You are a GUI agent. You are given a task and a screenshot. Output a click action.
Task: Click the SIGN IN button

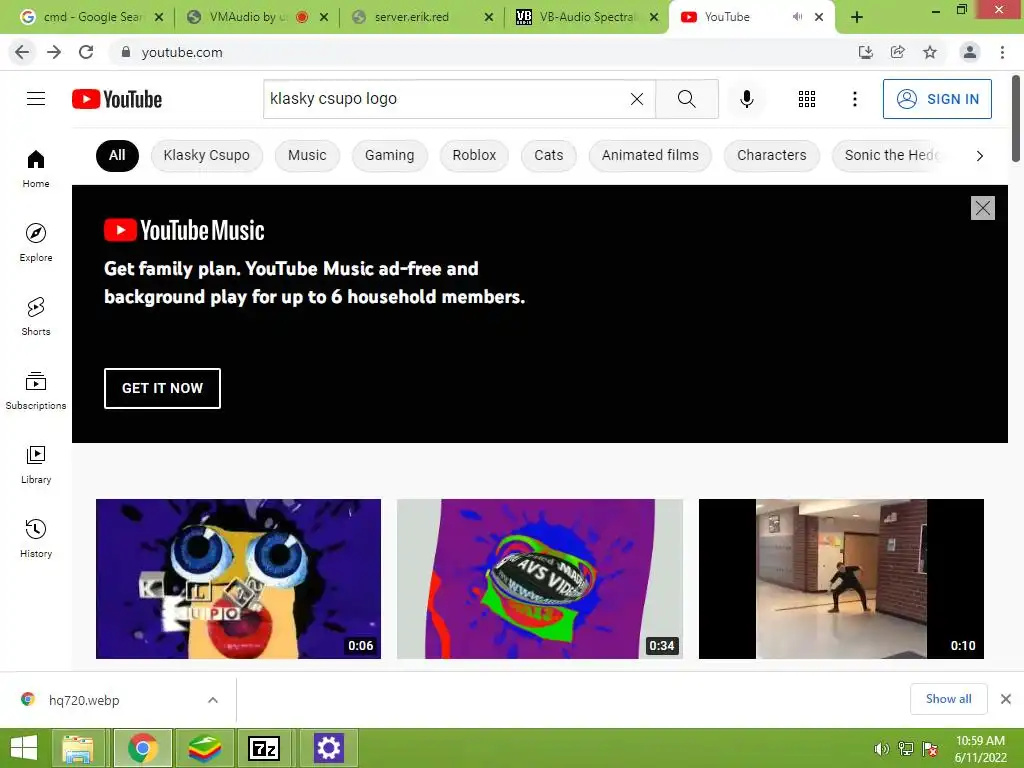pyautogui.click(x=937, y=99)
